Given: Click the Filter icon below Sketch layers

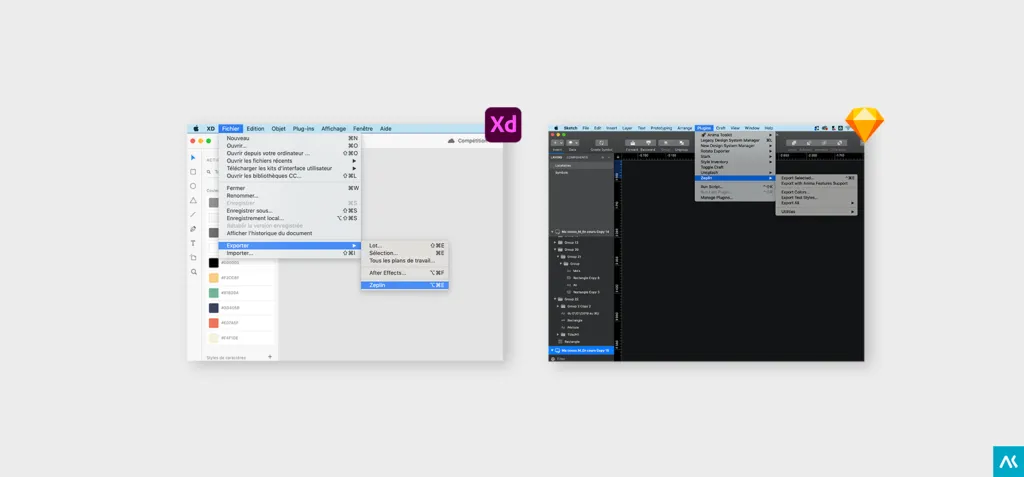Looking at the screenshot, I should pos(552,359).
